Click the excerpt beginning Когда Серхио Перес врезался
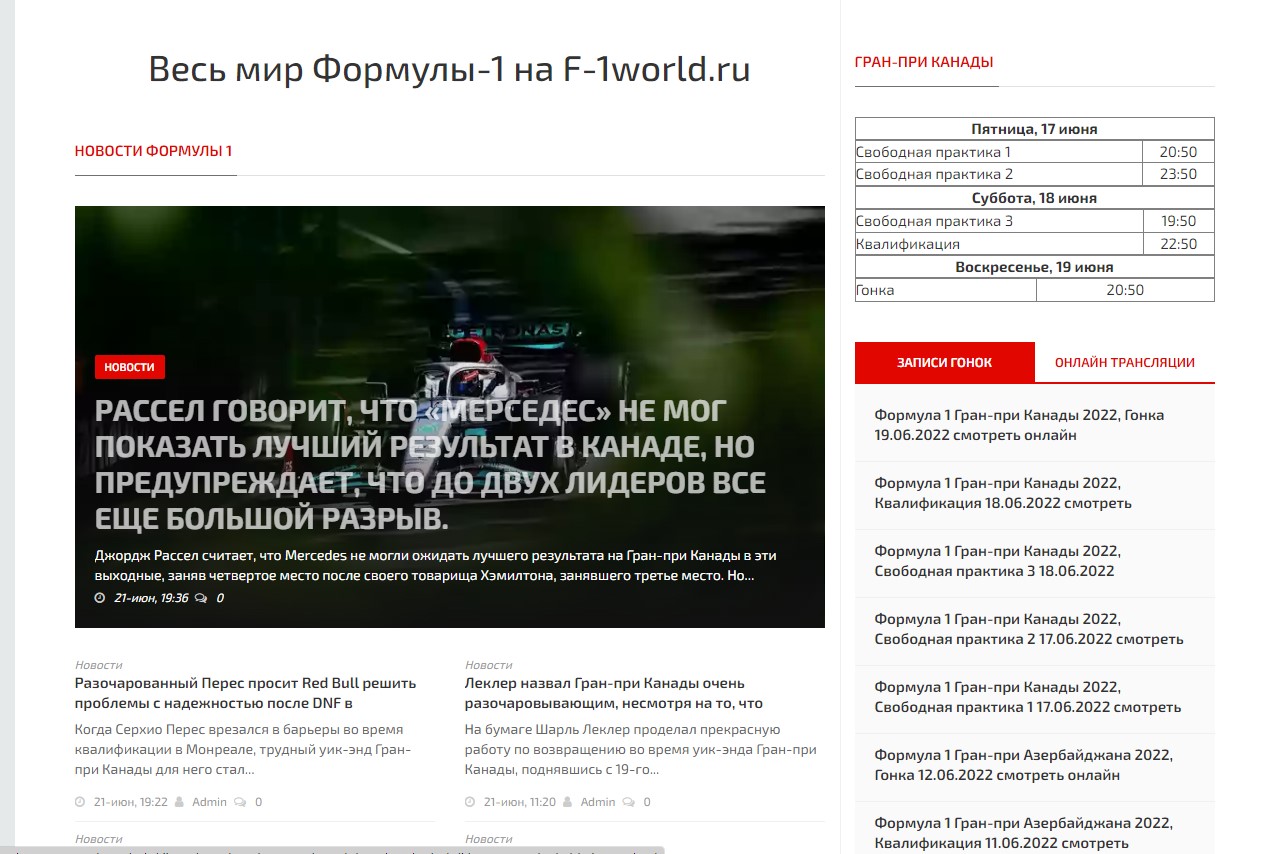The height and width of the screenshot is (854, 1272). pos(243,750)
